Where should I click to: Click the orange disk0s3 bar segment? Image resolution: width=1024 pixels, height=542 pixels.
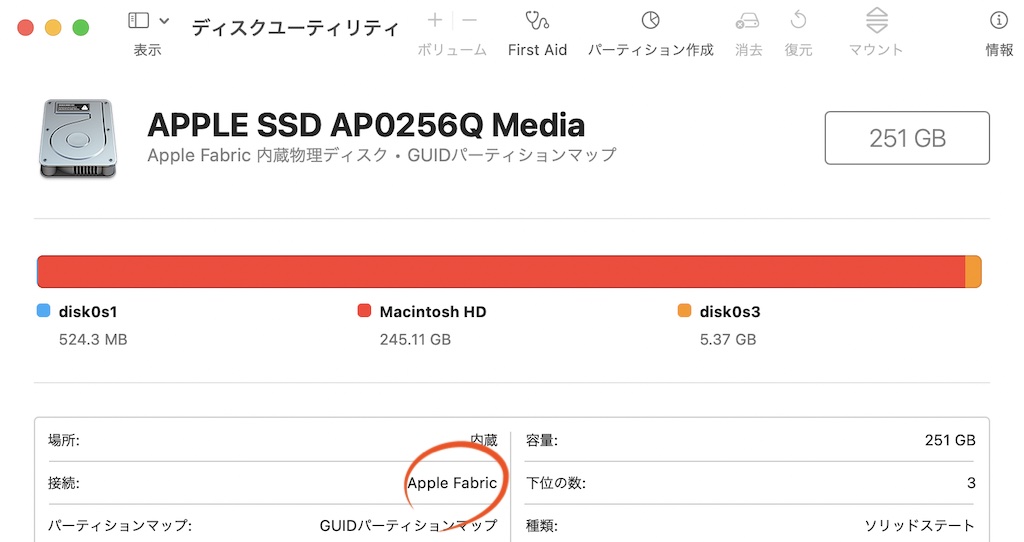point(973,272)
